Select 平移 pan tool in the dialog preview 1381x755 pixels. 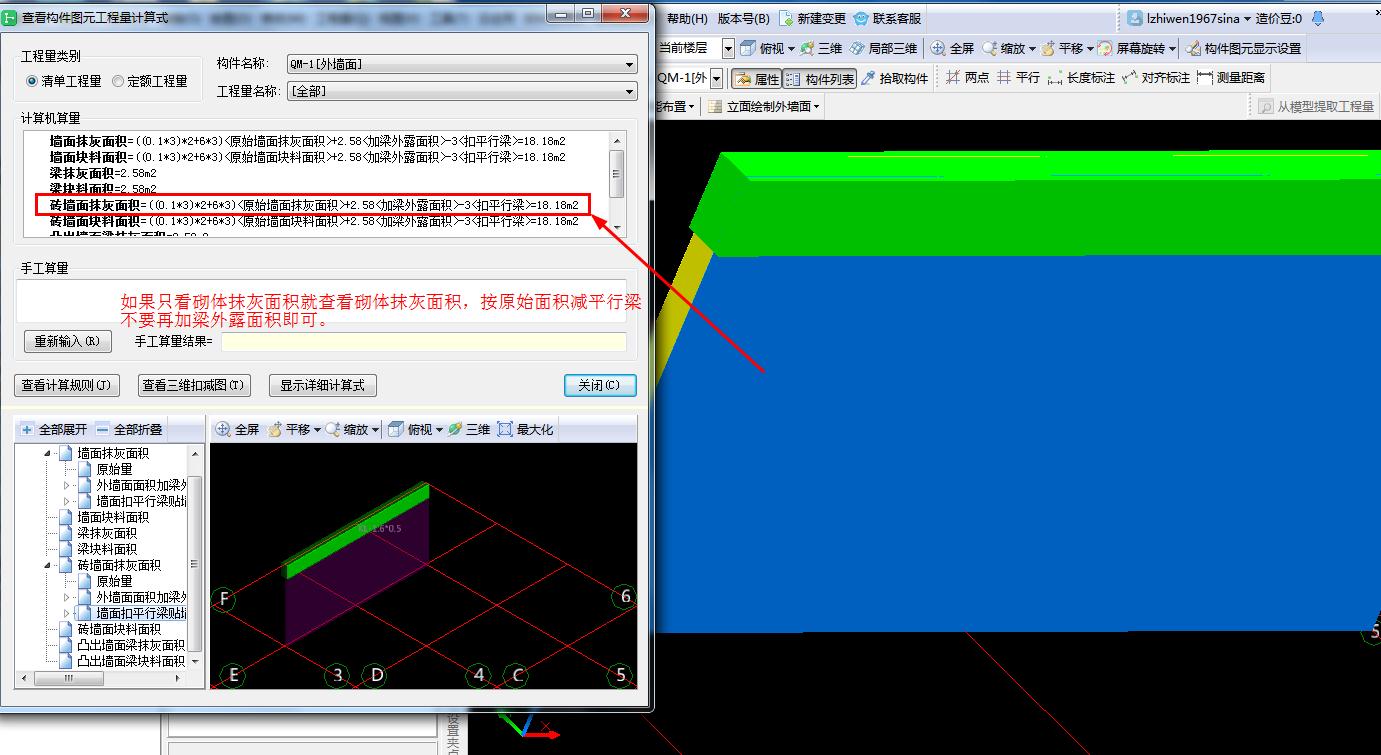(x=288, y=429)
